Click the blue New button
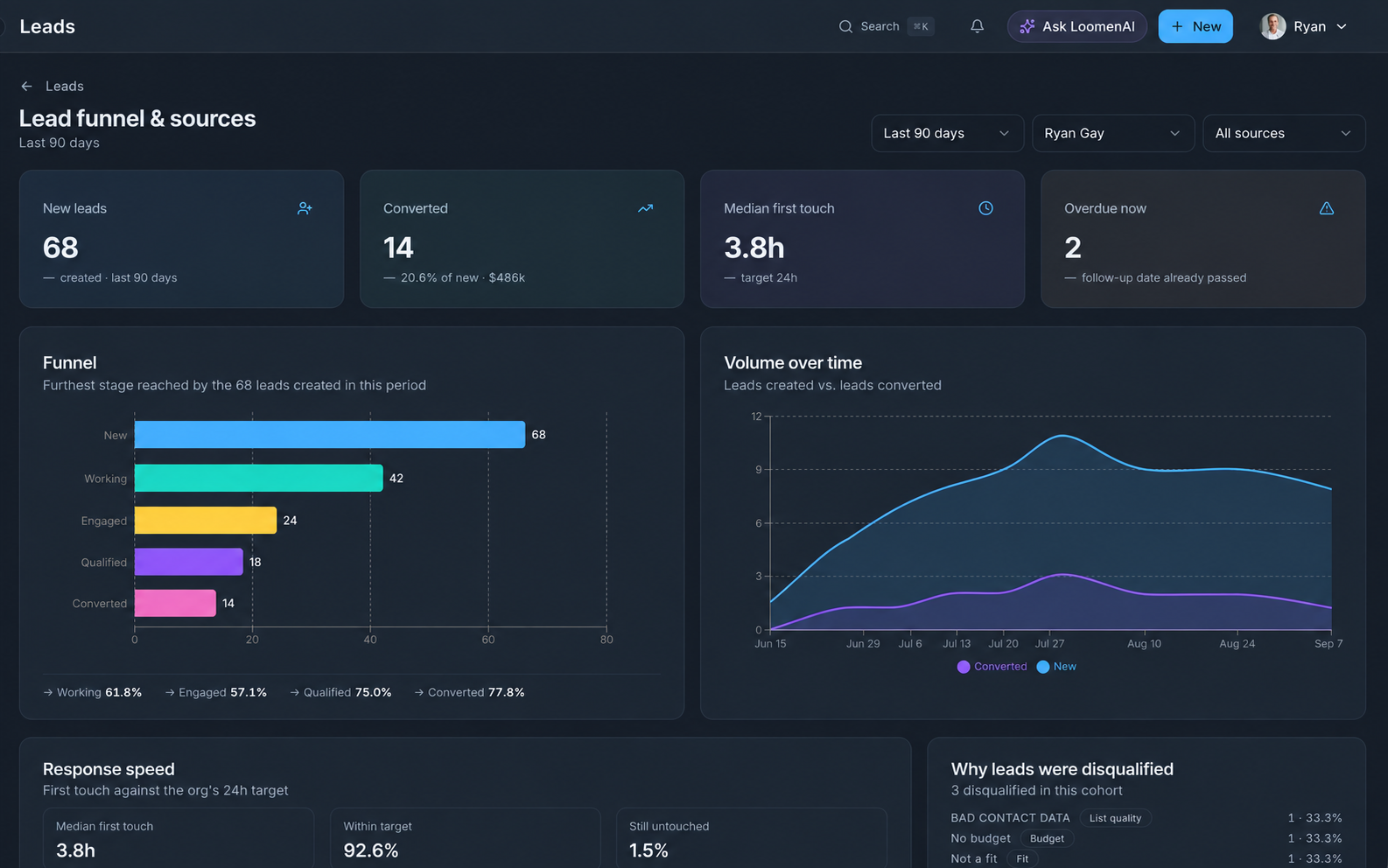Image resolution: width=1388 pixels, height=868 pixels. (x=1195, y=26)
